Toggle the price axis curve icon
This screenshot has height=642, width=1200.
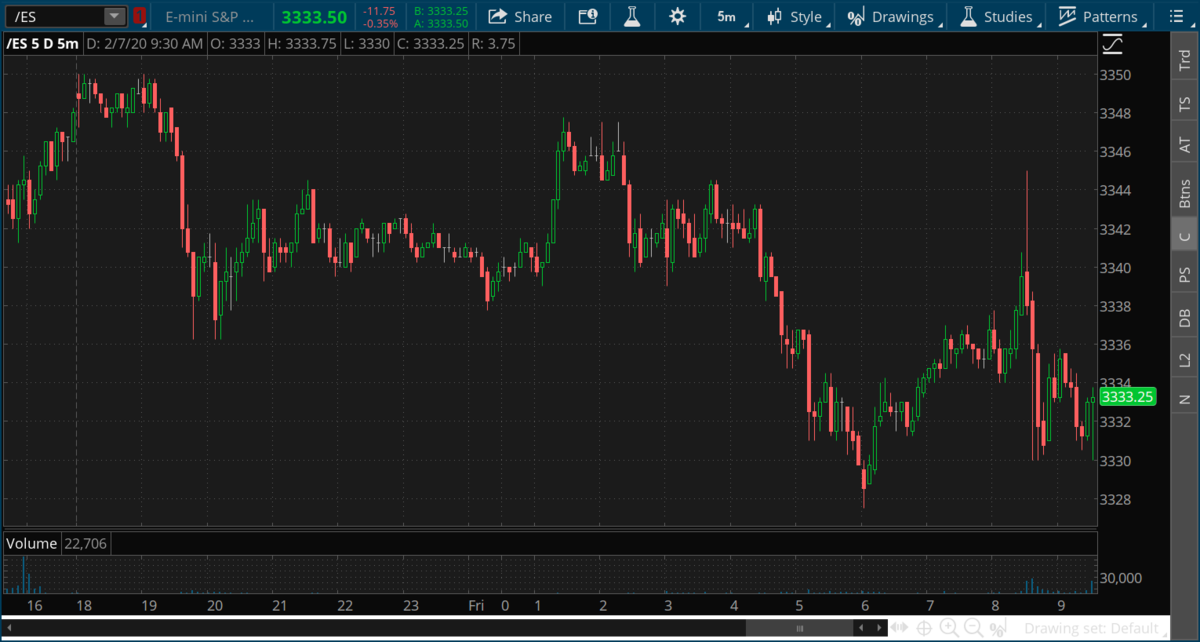(x=1112, y=44)
